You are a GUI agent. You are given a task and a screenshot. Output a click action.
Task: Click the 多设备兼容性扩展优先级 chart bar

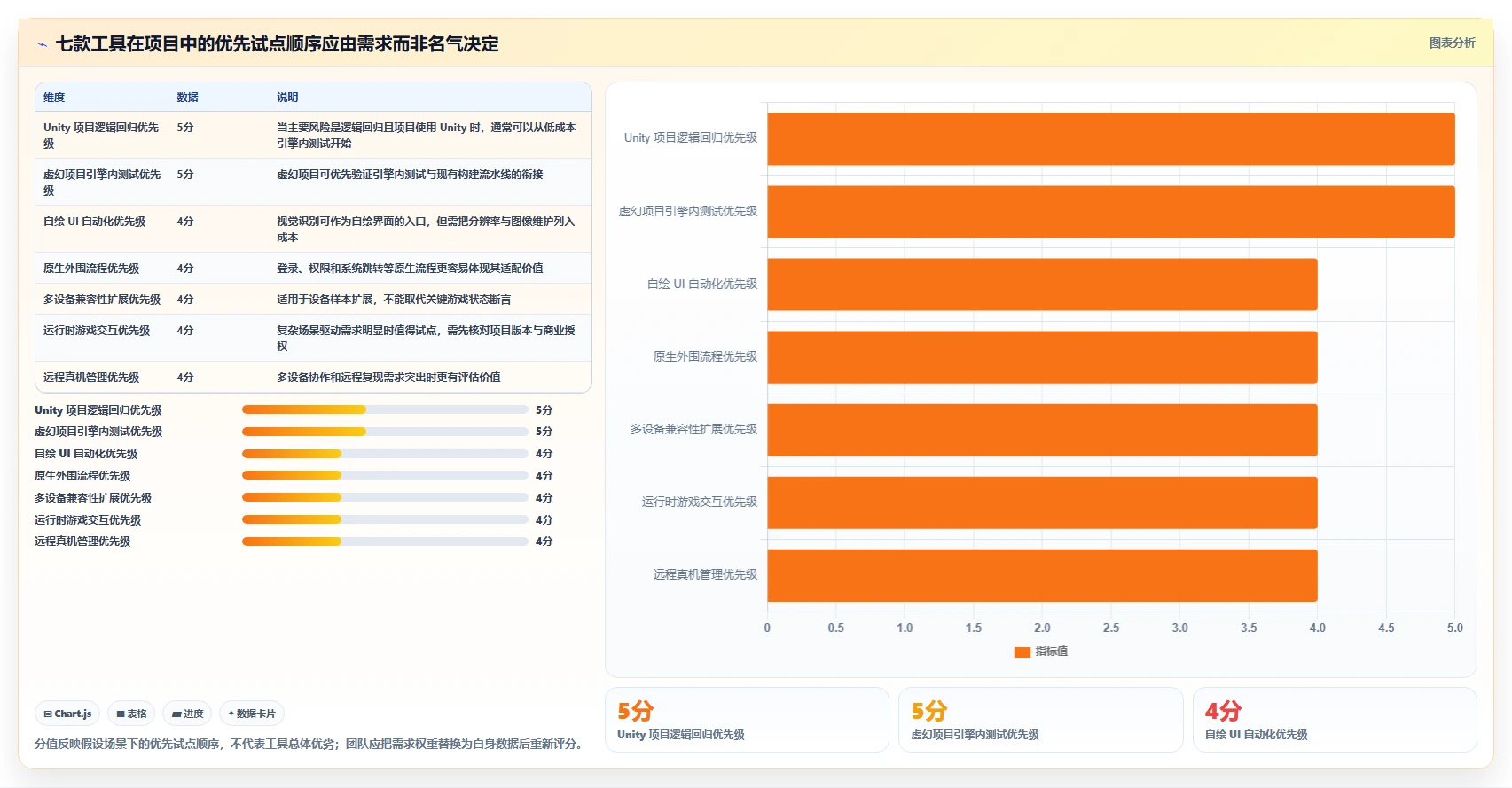pyautogui.click(x=1042, y=430)
